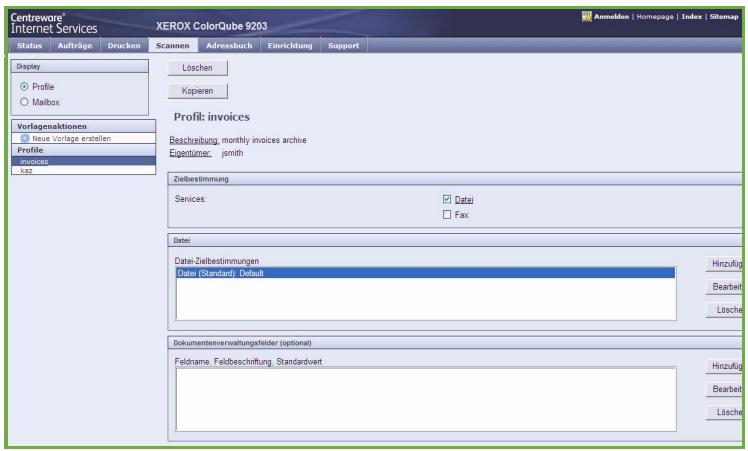This screenshot has width=748, height=451.
Task: Open the Einrichtung tab
Action: 290,45
